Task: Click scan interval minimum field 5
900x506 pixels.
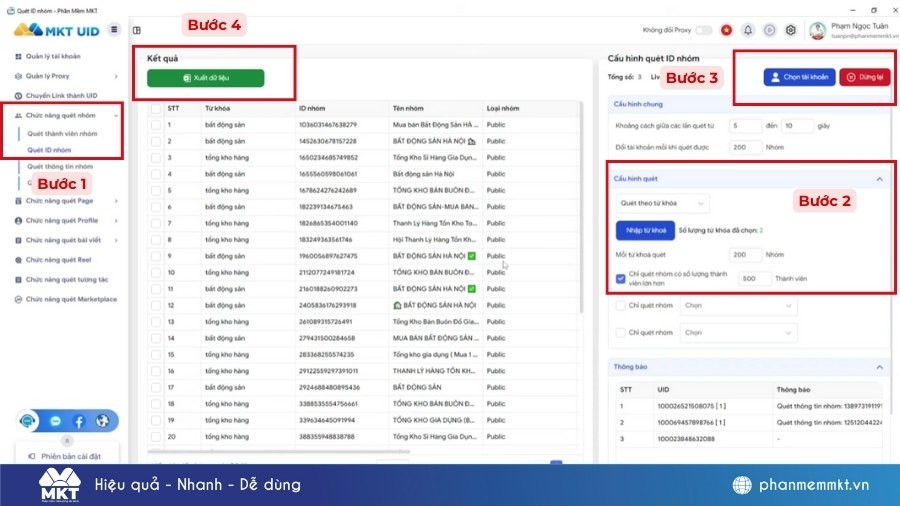Action: tap(745, 126)
